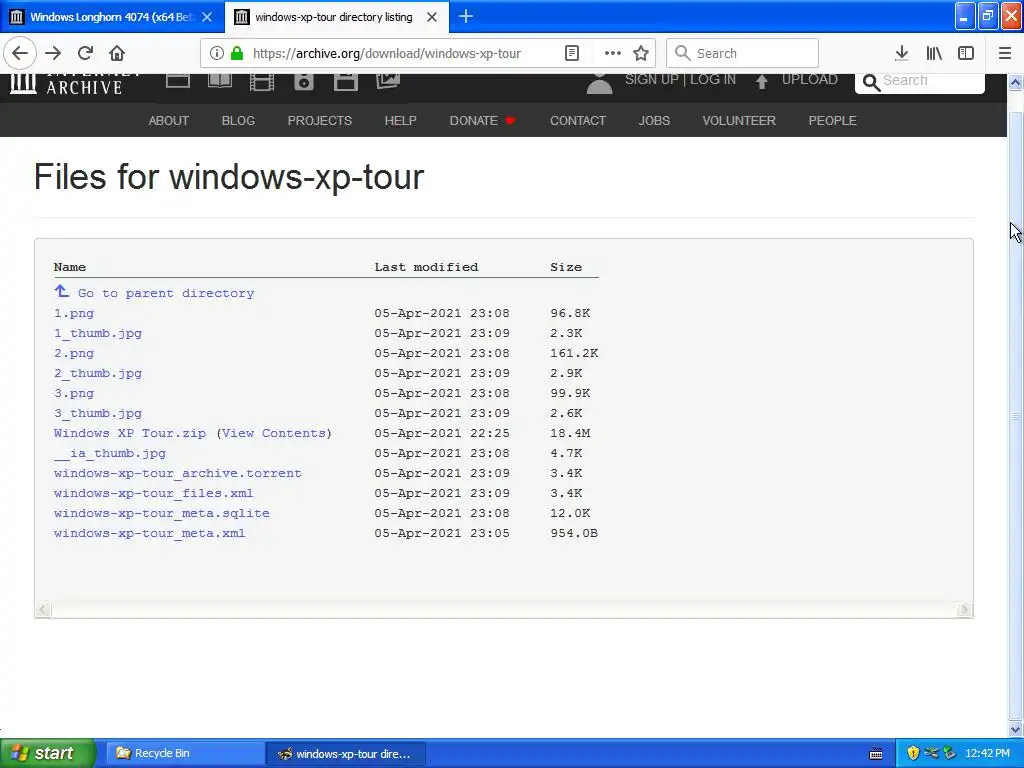Open a new browser tab
1024x768 pixels.
[x=466, y=16]
